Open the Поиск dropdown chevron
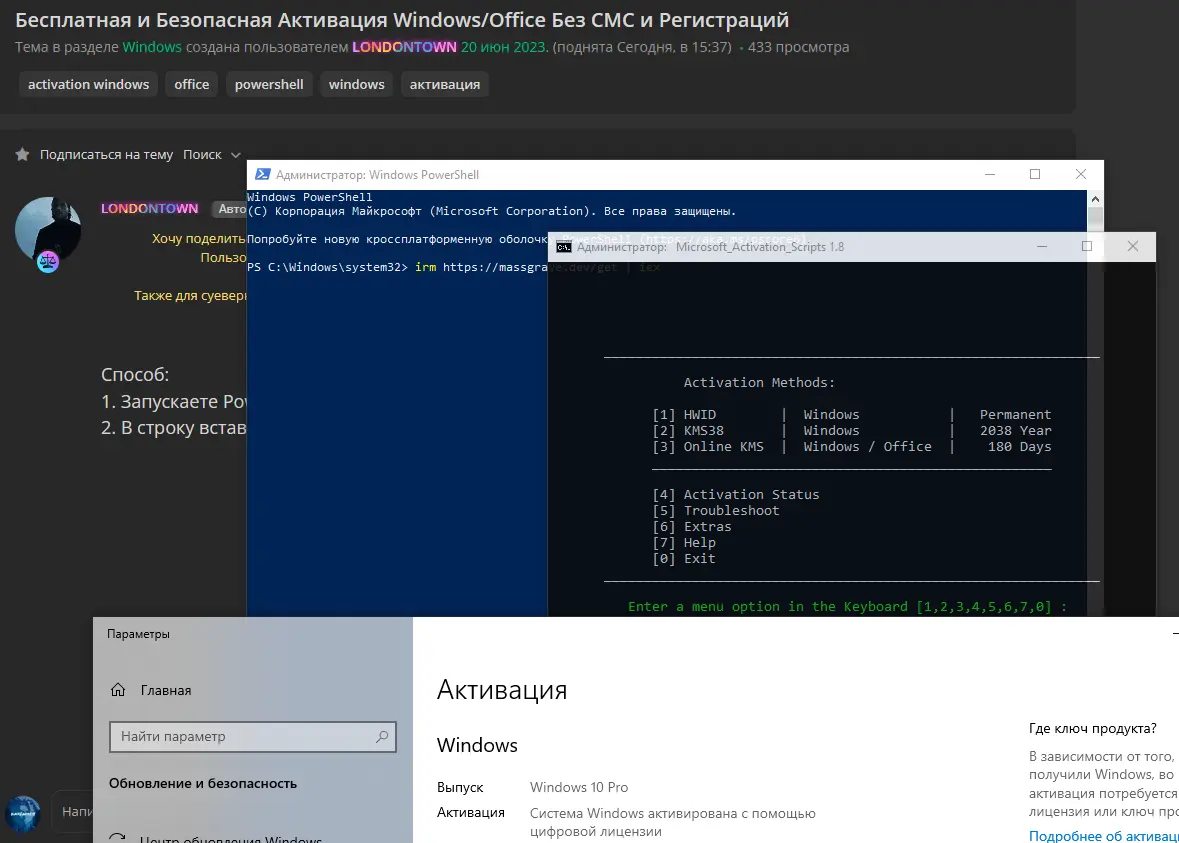This screenshot has height=843, width=1179. click(236, 155)
